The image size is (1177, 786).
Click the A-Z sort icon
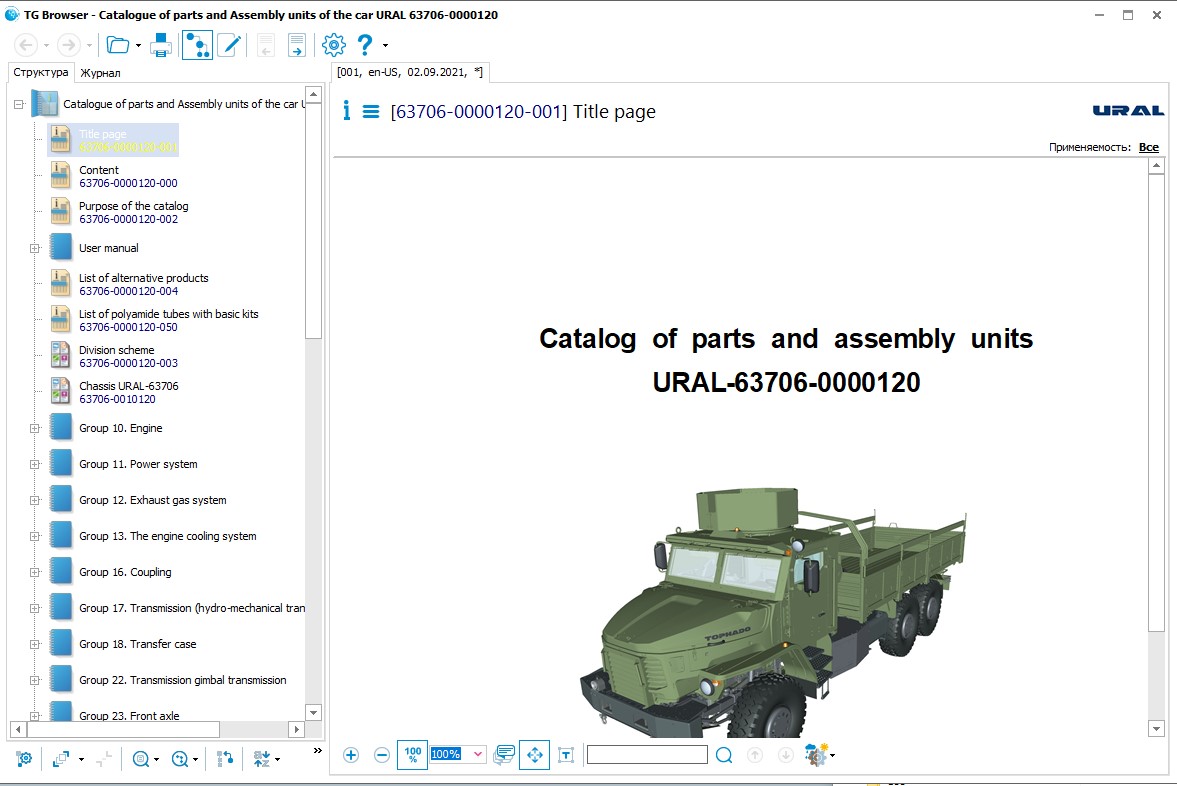click(261, 760)
